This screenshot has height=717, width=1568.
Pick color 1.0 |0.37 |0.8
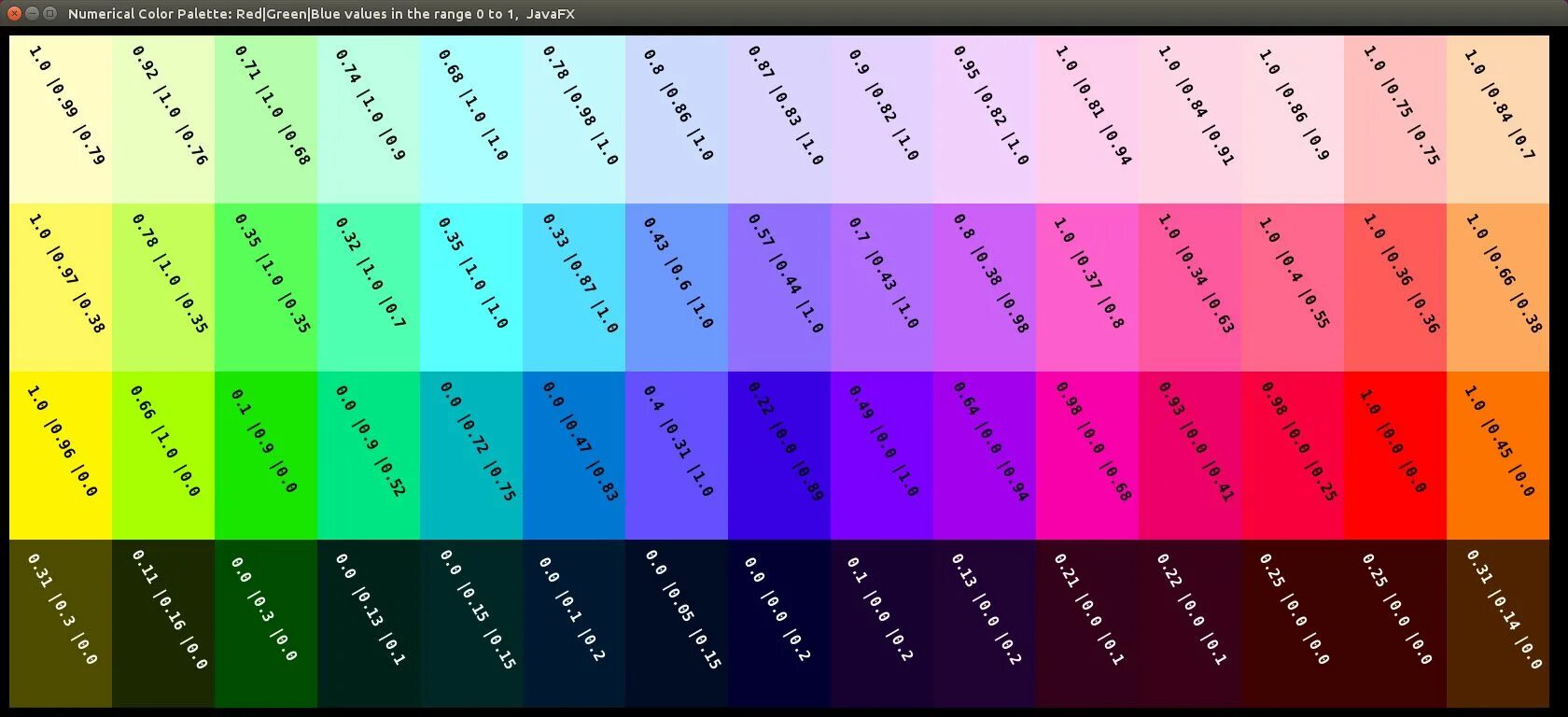(1087, 288)
